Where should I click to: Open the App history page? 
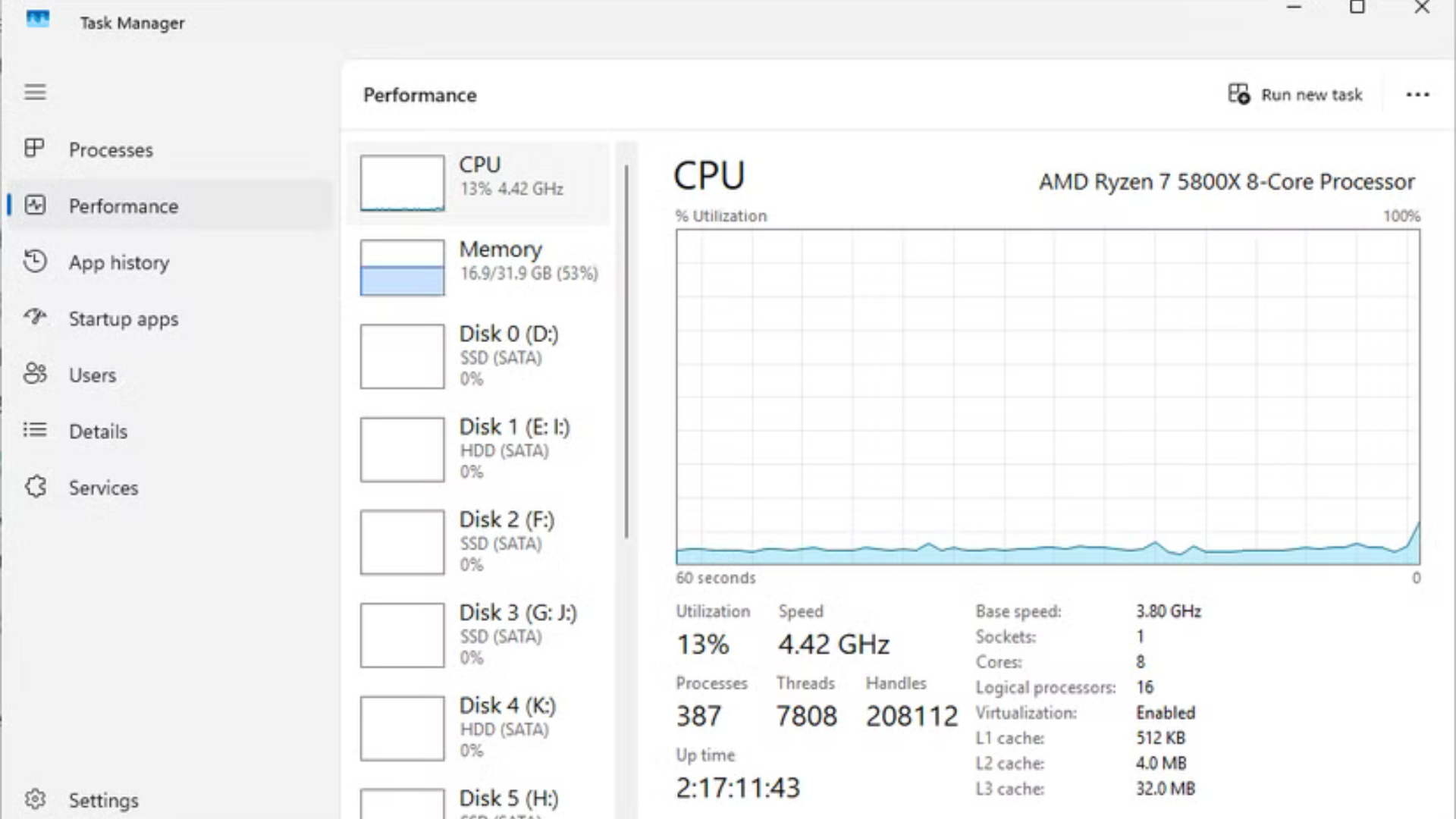tap(119, 262)
